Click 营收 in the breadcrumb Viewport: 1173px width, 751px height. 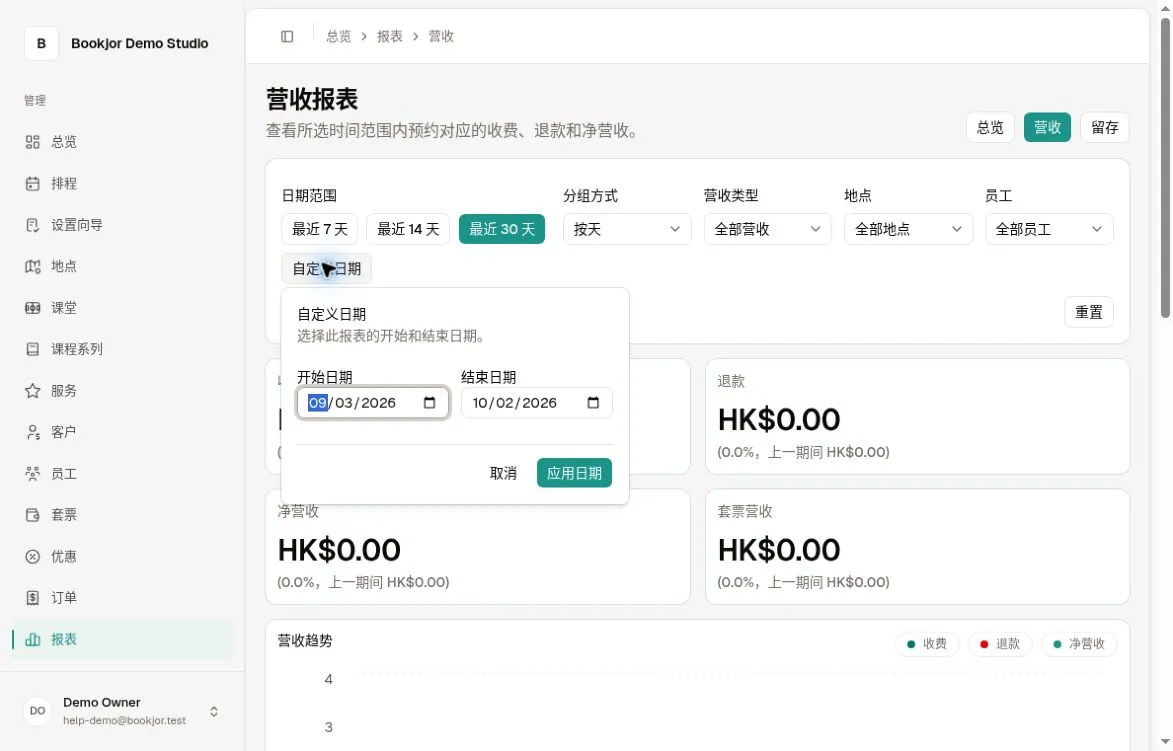click(x=441, y=37)
